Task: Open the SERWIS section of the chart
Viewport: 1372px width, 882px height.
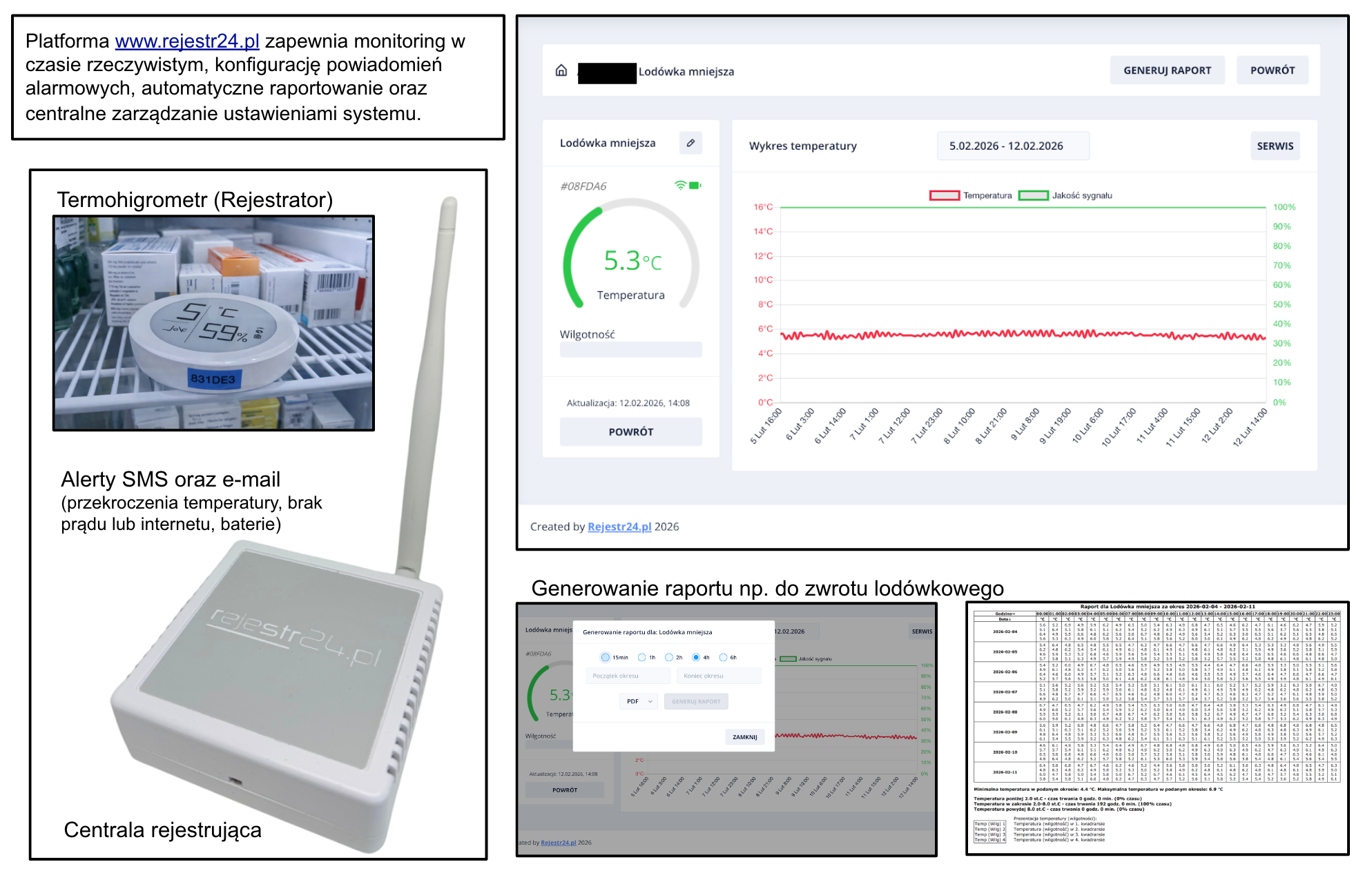Action: click(1275, 146)
